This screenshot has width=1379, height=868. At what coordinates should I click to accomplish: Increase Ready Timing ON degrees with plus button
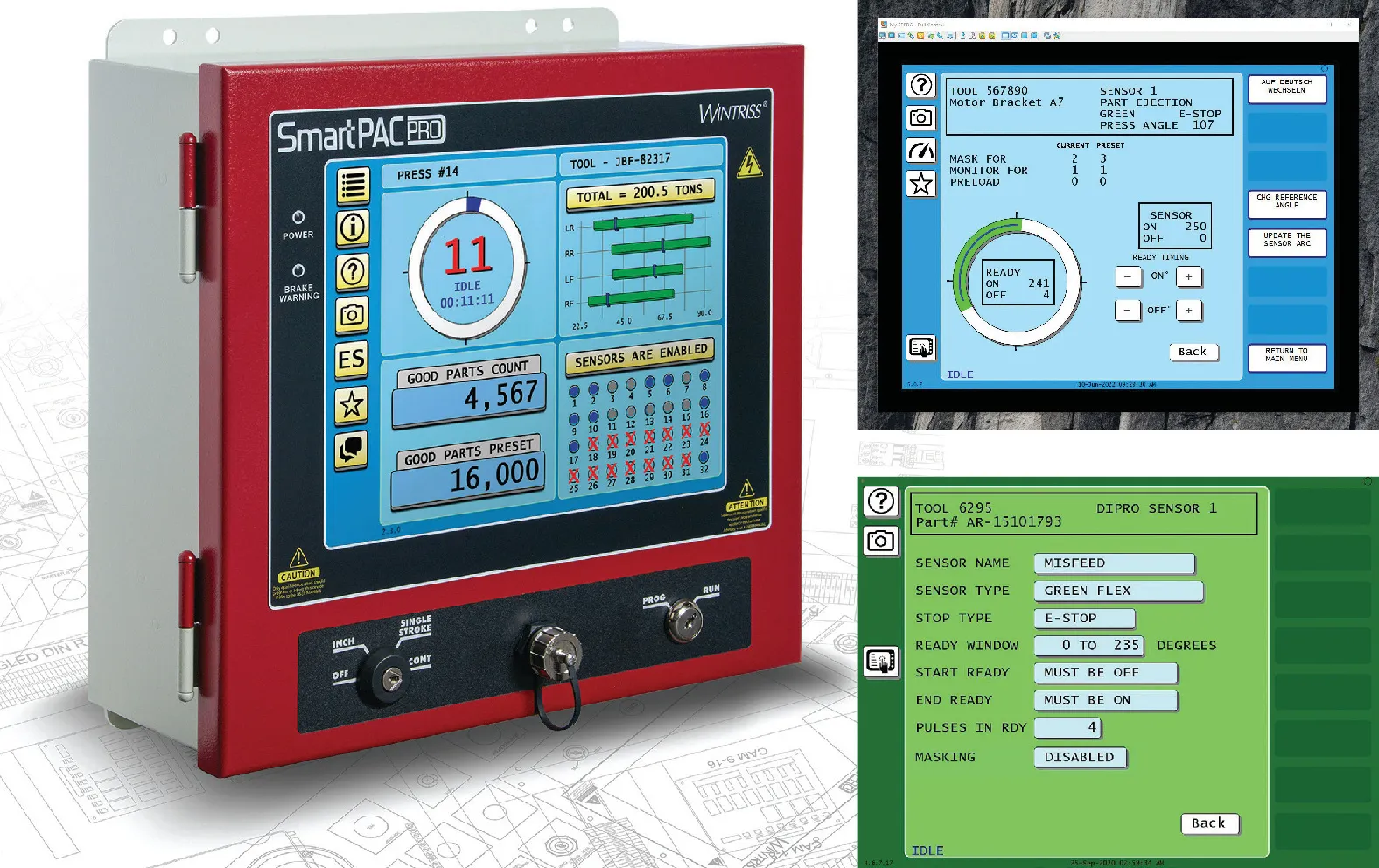coord(1188,276)
